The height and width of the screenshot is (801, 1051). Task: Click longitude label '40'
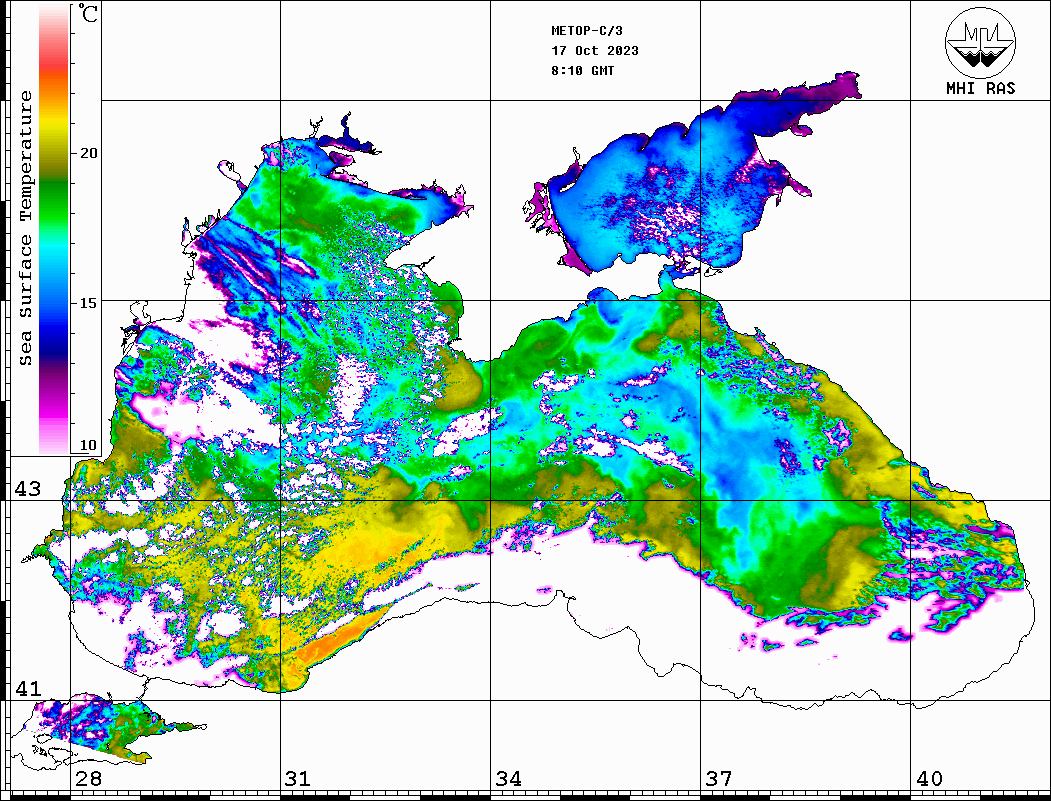click(x=929, y=779)
